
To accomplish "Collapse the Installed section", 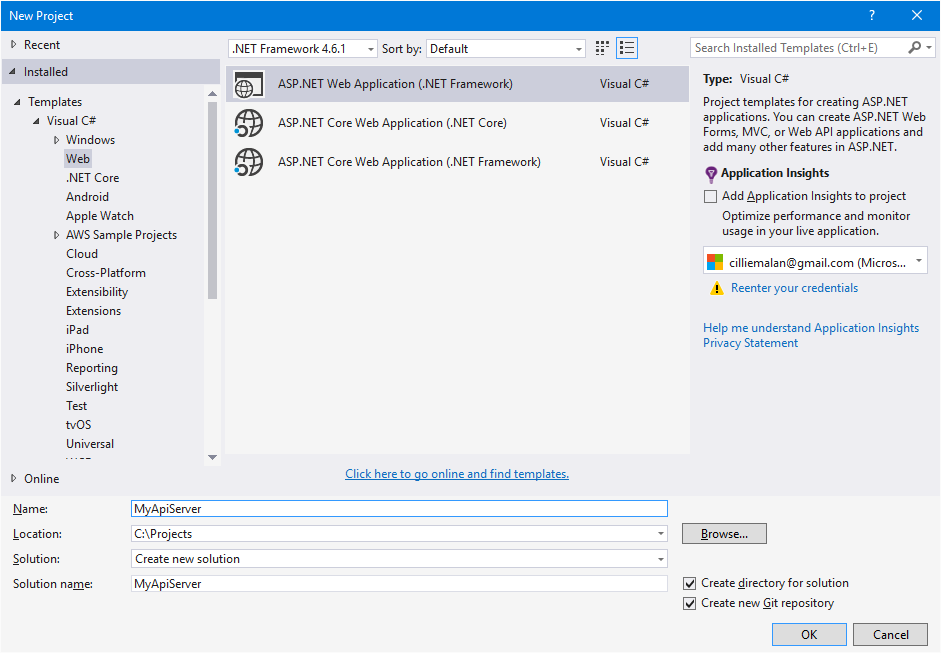I will [13, 71].
